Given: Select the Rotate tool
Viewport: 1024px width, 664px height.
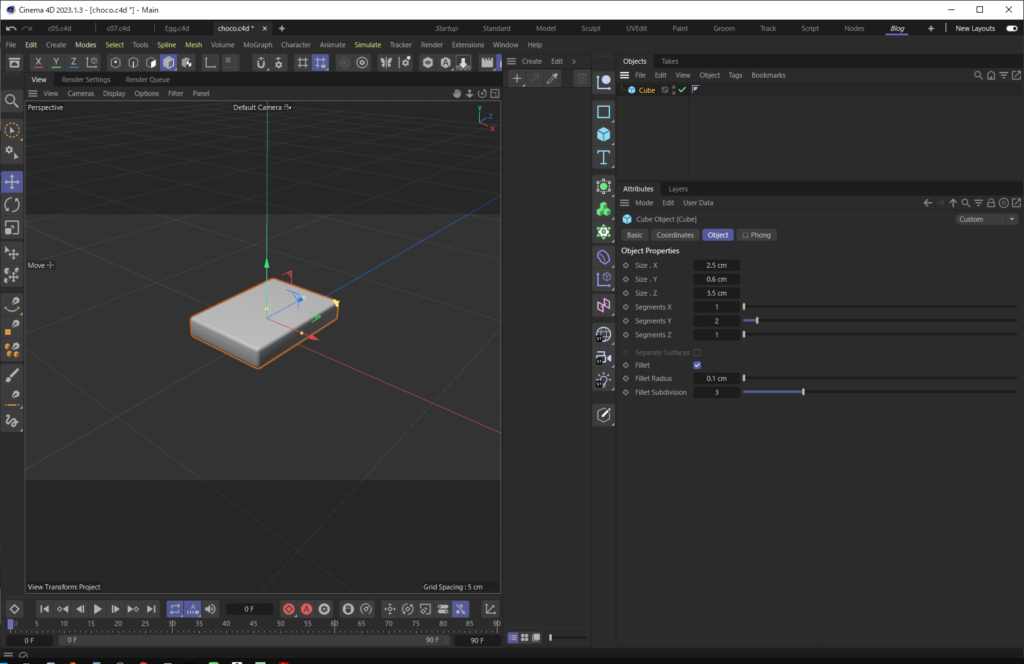Looking at the screenshot, I should click(11, 205).
